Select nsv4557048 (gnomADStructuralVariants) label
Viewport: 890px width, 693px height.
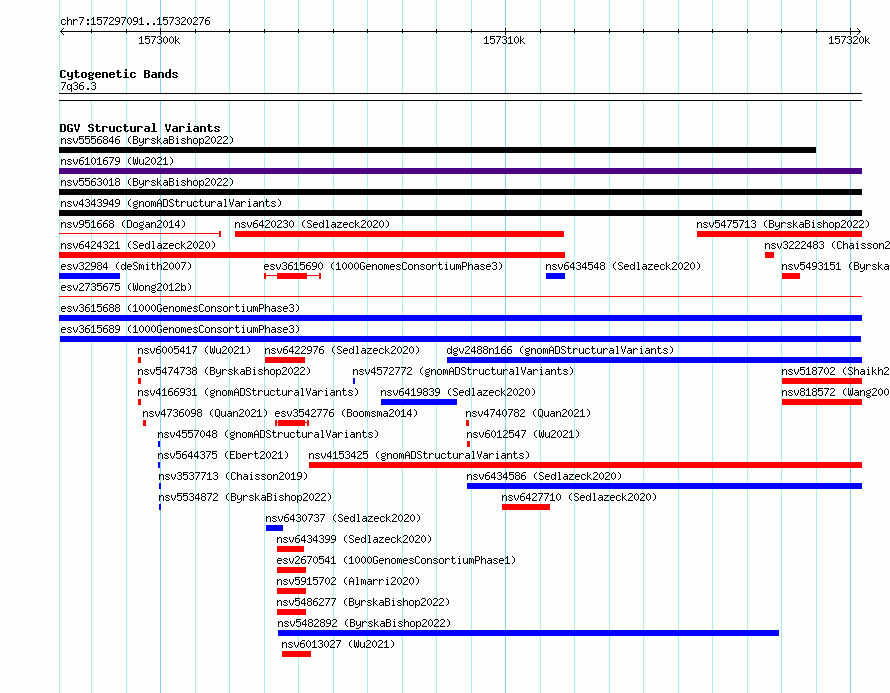coord(268,434)
